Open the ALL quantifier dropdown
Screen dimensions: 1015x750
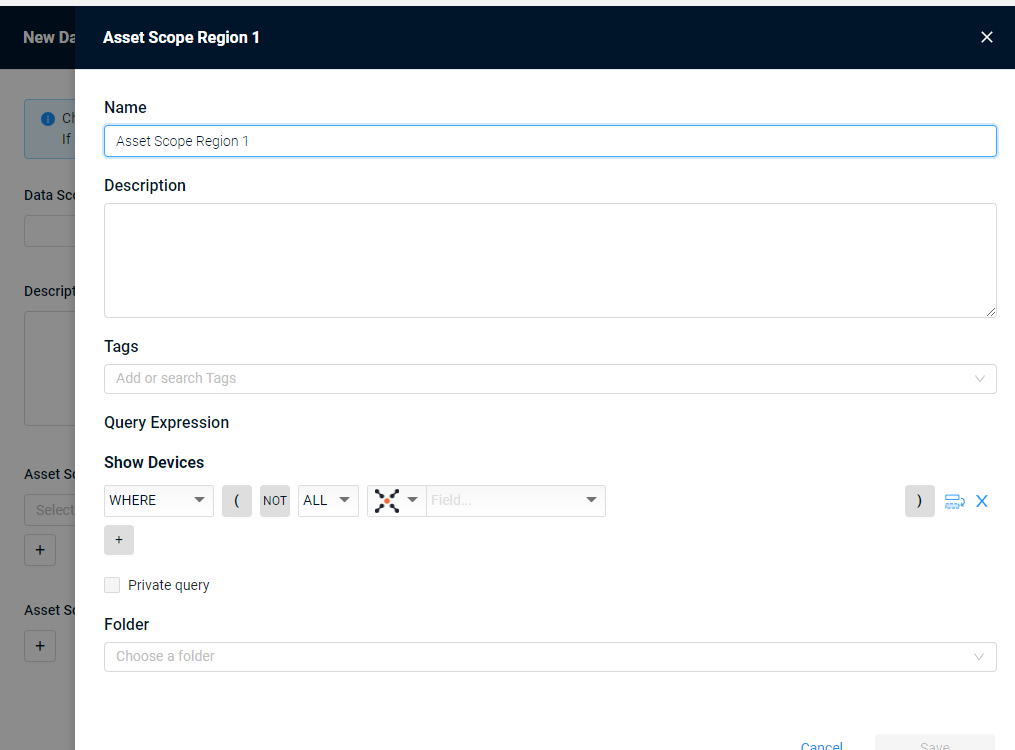coord(328,500)
